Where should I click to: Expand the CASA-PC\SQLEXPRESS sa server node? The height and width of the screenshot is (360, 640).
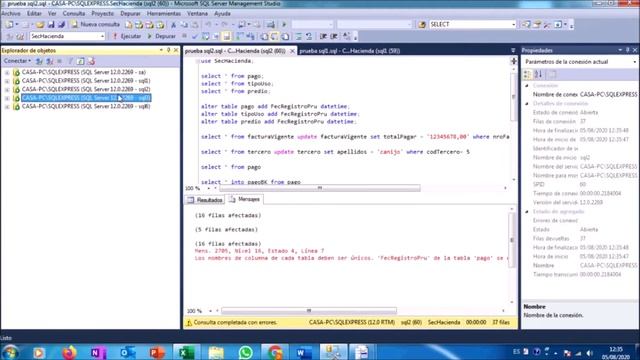click(x=7, y=72)
